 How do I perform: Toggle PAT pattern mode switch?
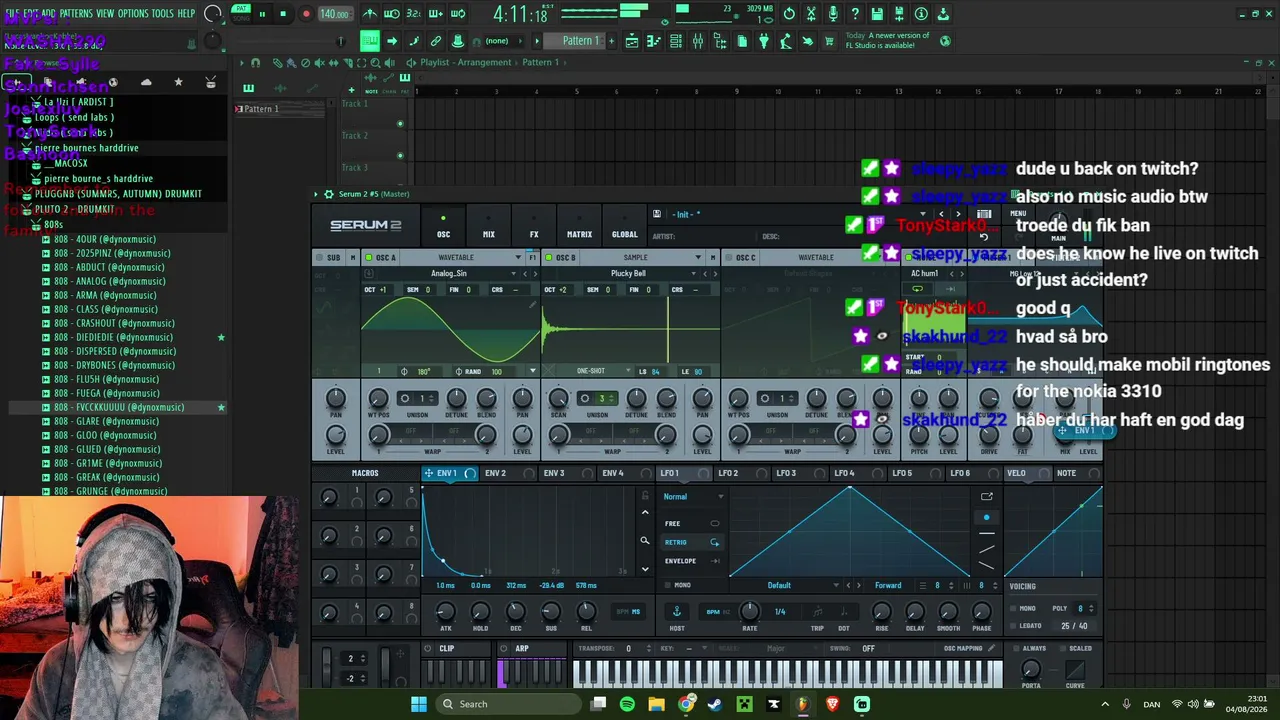click(x=241, y=9)
